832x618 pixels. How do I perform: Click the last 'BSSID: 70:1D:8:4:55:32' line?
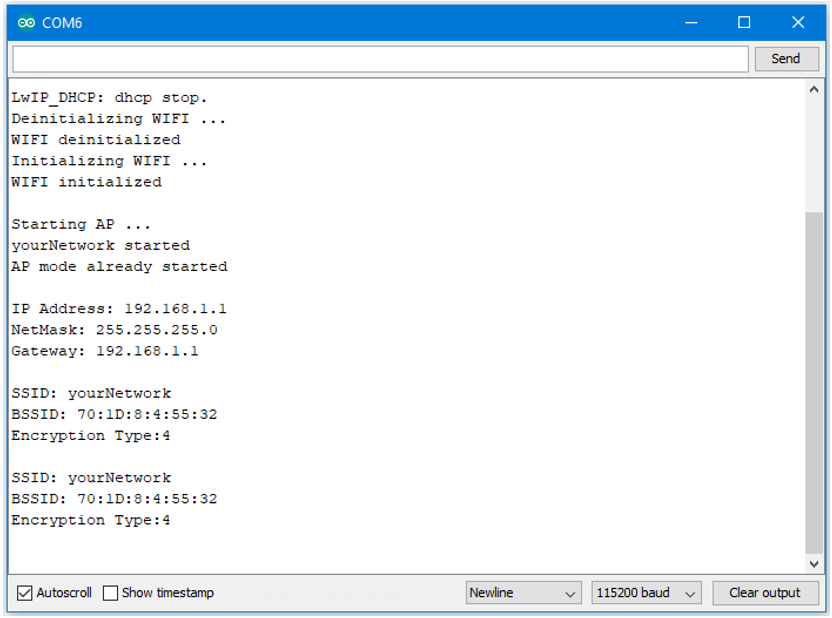click(115, 499)
